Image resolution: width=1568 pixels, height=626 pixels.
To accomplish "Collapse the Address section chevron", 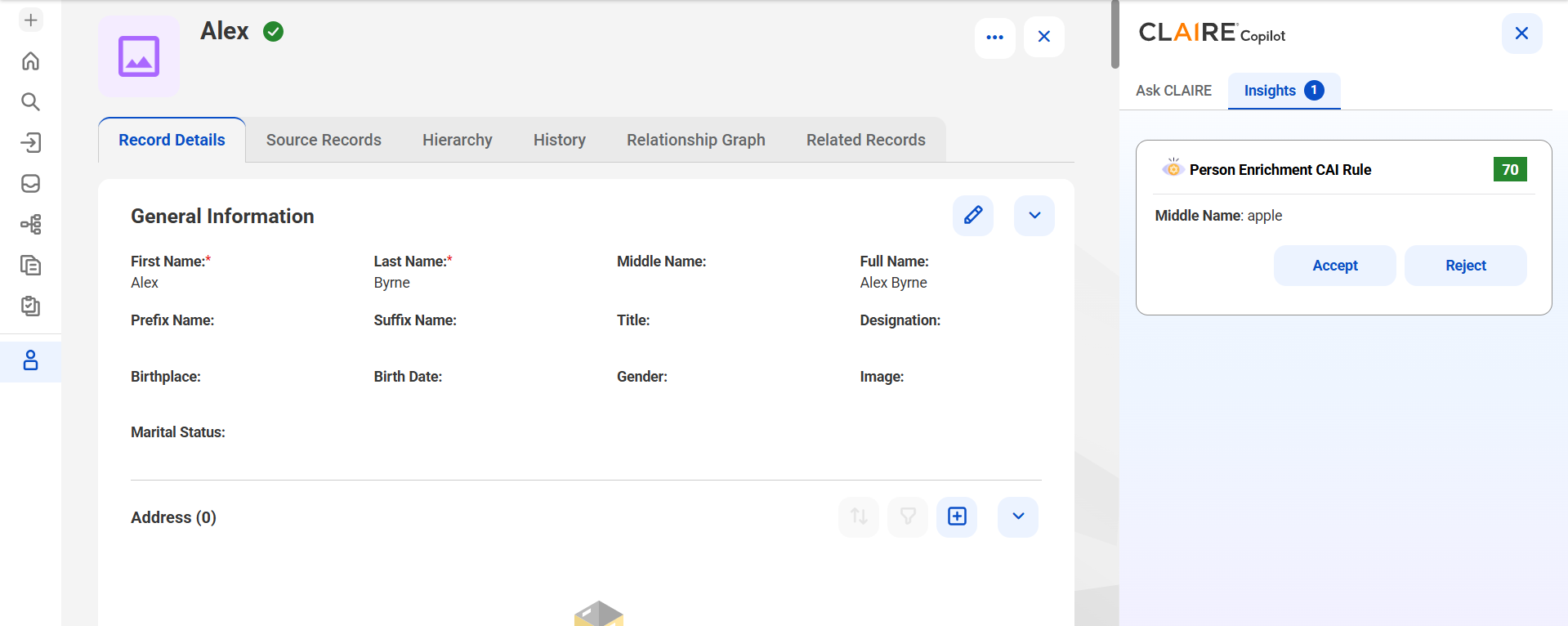I will click(1018, 516).
